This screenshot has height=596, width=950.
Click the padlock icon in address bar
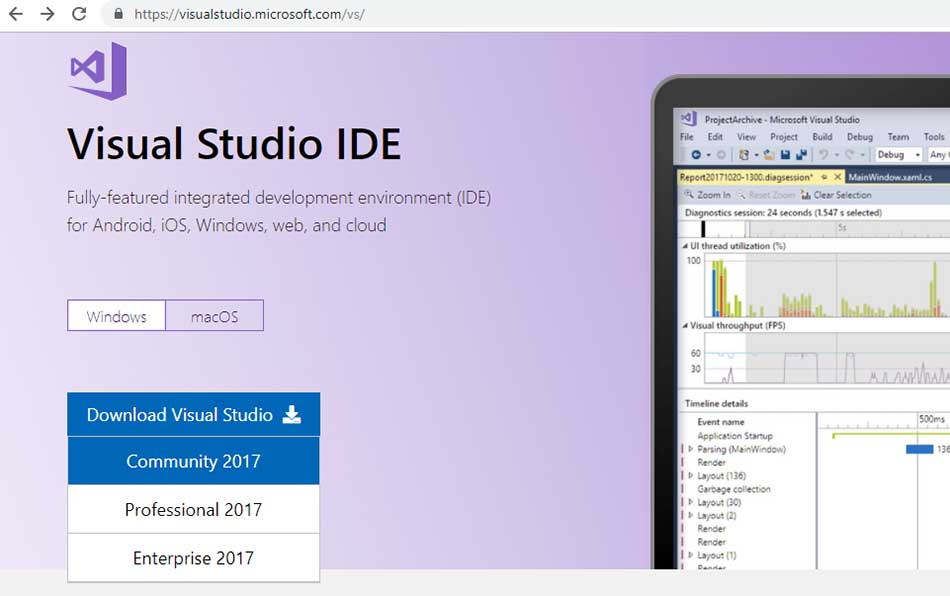[118, 15]
